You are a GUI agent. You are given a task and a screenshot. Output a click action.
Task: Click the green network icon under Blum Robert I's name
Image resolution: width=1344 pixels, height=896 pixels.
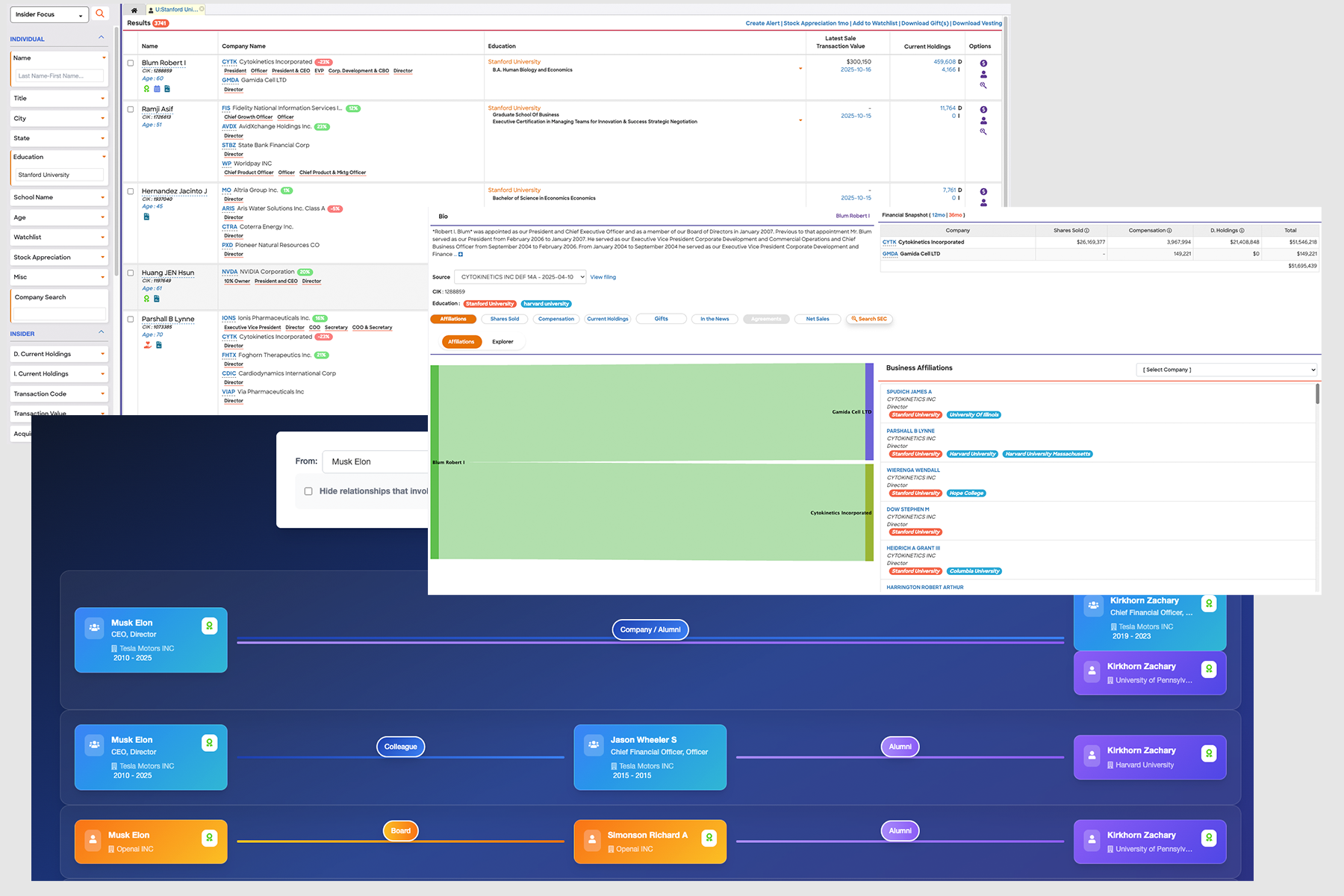point(146,88)
